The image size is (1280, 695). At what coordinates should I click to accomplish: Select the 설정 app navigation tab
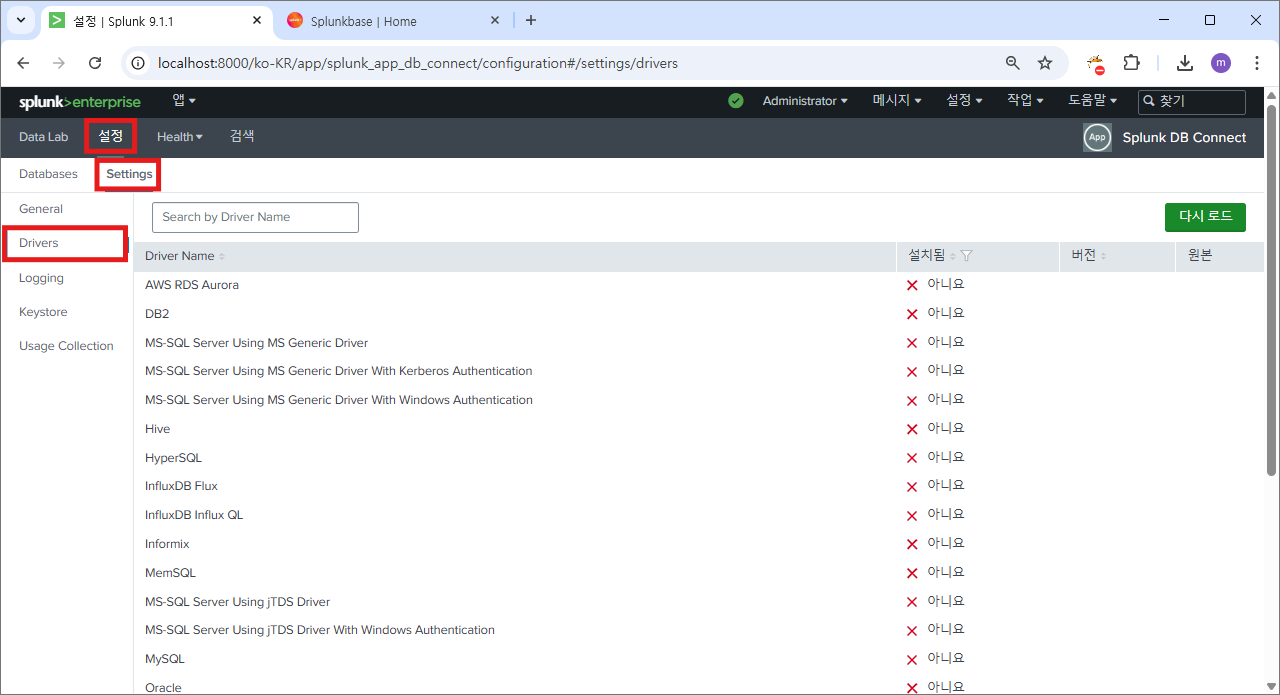pos(111,136)
